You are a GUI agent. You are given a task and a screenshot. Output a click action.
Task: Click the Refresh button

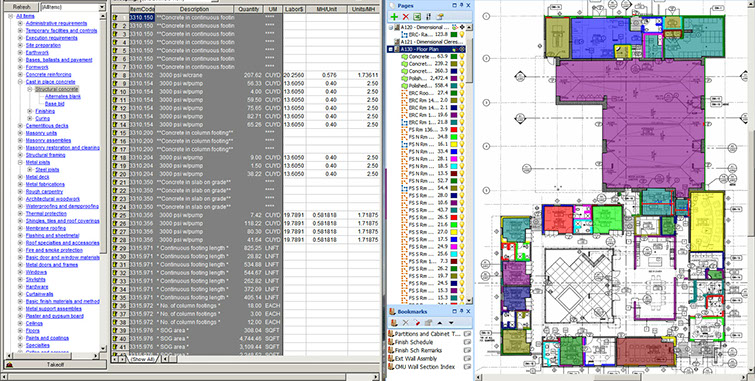pos(21,7)
